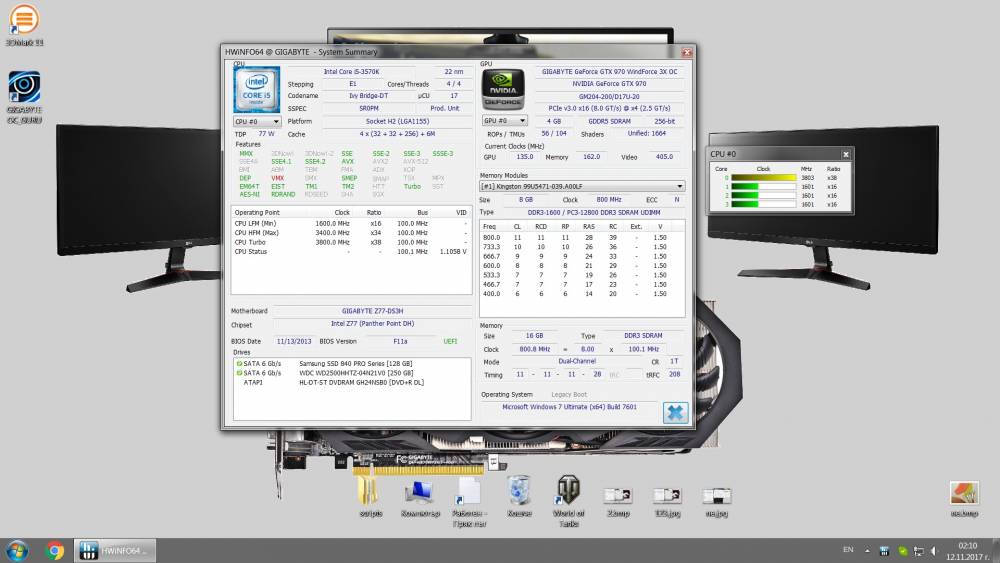Click the HWiNFO tray icon
This screenshot has width=1000, height=563.
(884, 550)
